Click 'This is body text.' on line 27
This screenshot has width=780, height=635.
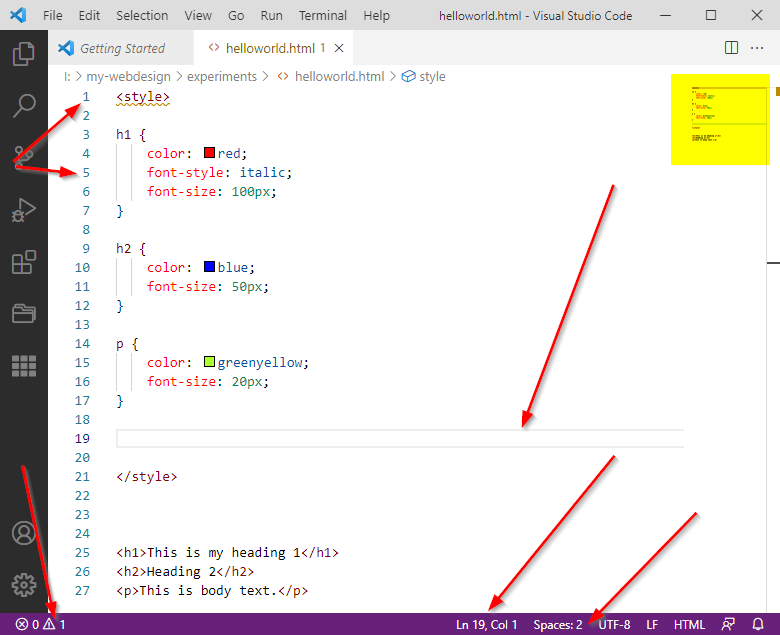click(208, 590)
